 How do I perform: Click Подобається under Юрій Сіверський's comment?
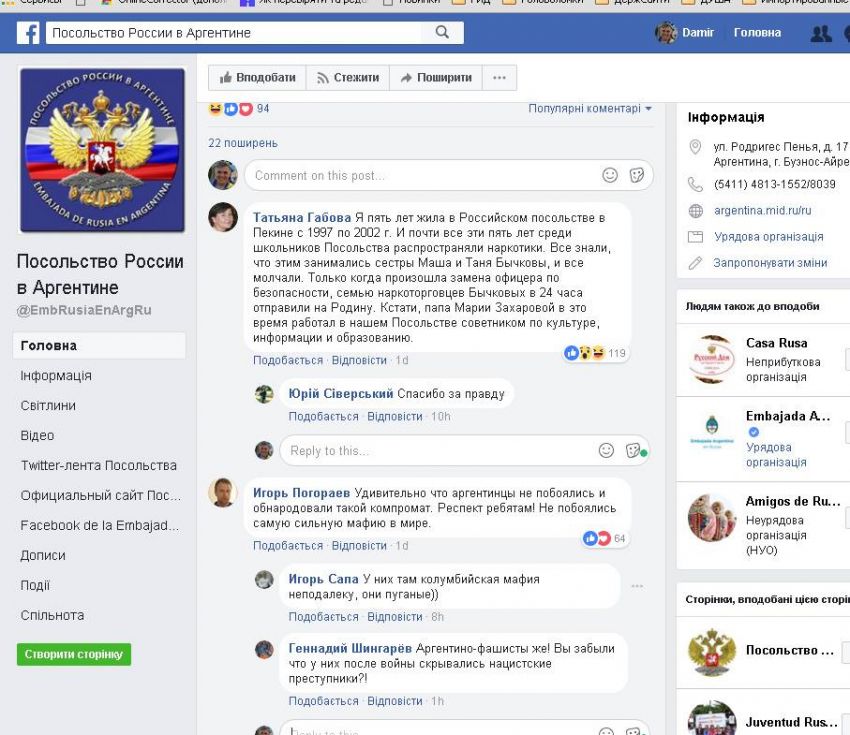pyautogui.click(x=324, y=417)
